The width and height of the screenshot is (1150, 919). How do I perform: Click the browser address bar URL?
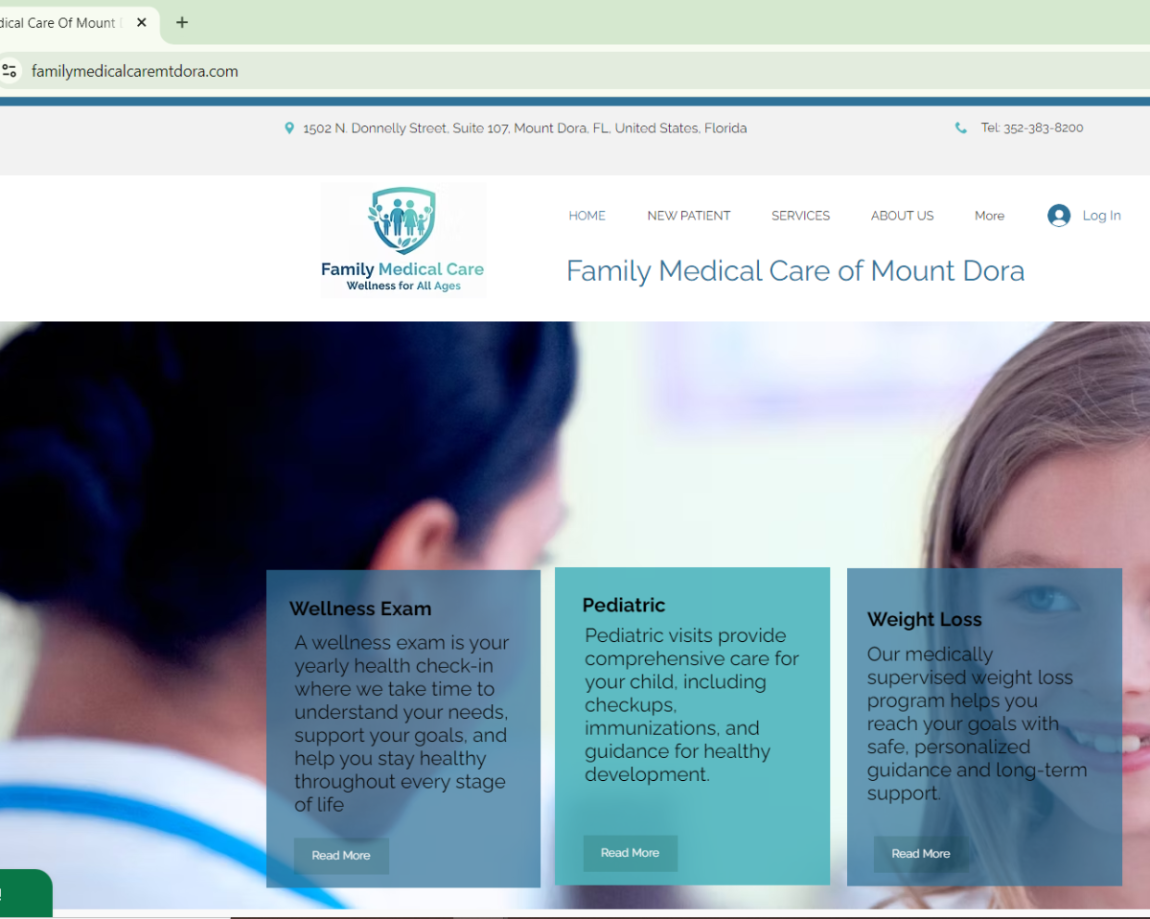coord(135,71)
